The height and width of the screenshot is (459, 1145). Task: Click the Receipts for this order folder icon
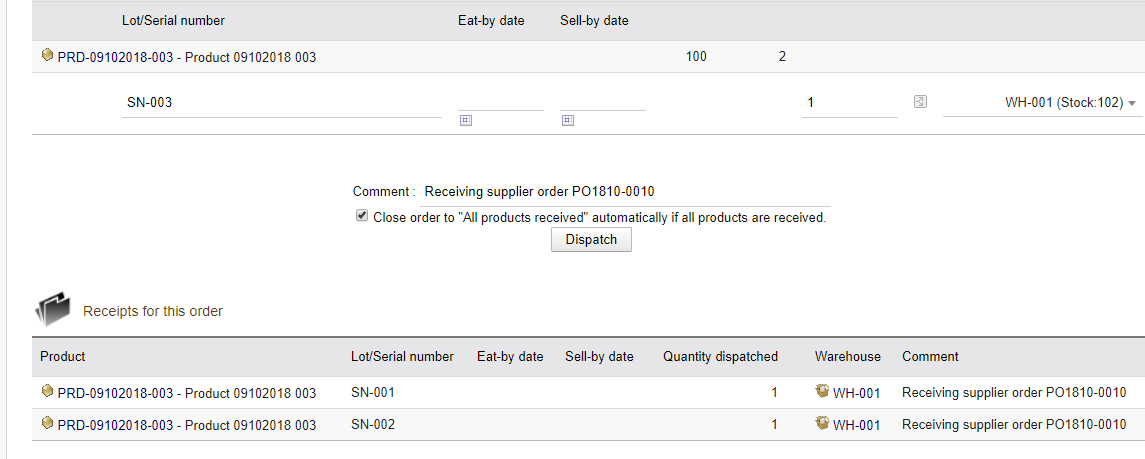click(53, 309)
